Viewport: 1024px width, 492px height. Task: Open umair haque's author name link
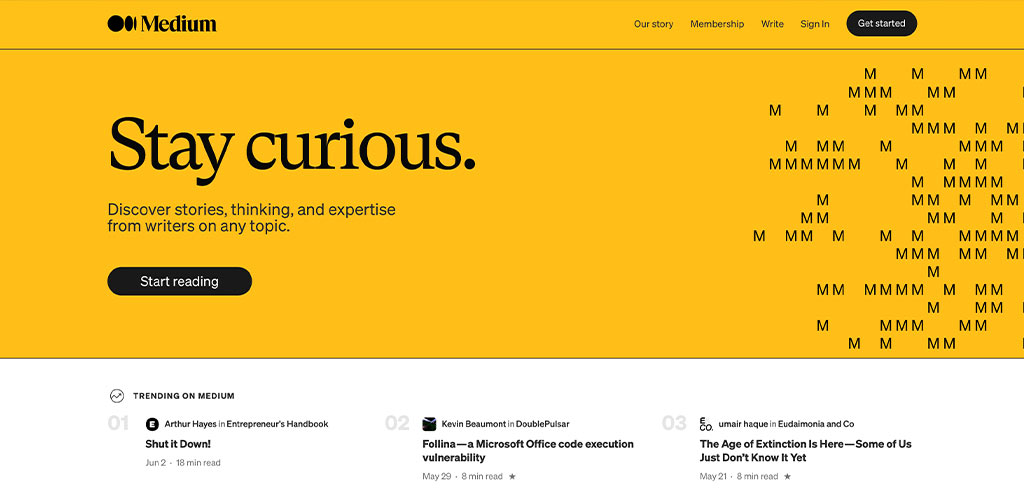pos(743,424)
